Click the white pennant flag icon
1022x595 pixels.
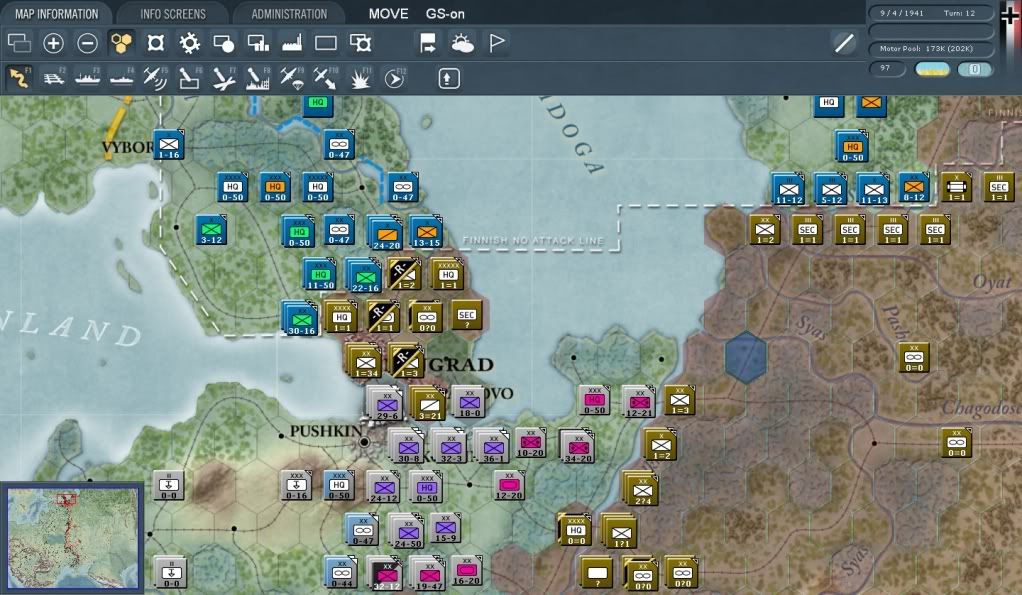tap(497, 43)
